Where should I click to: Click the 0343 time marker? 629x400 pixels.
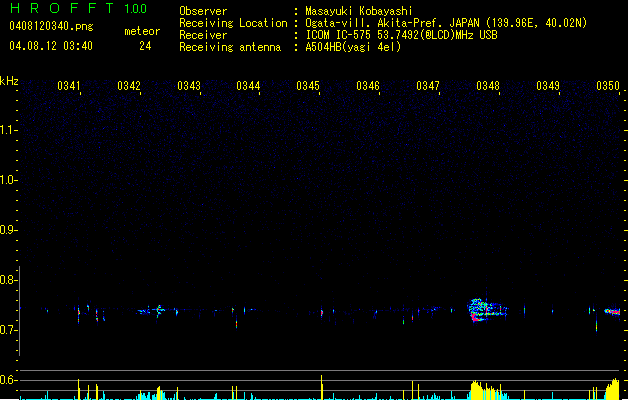[x=189, y=86]
